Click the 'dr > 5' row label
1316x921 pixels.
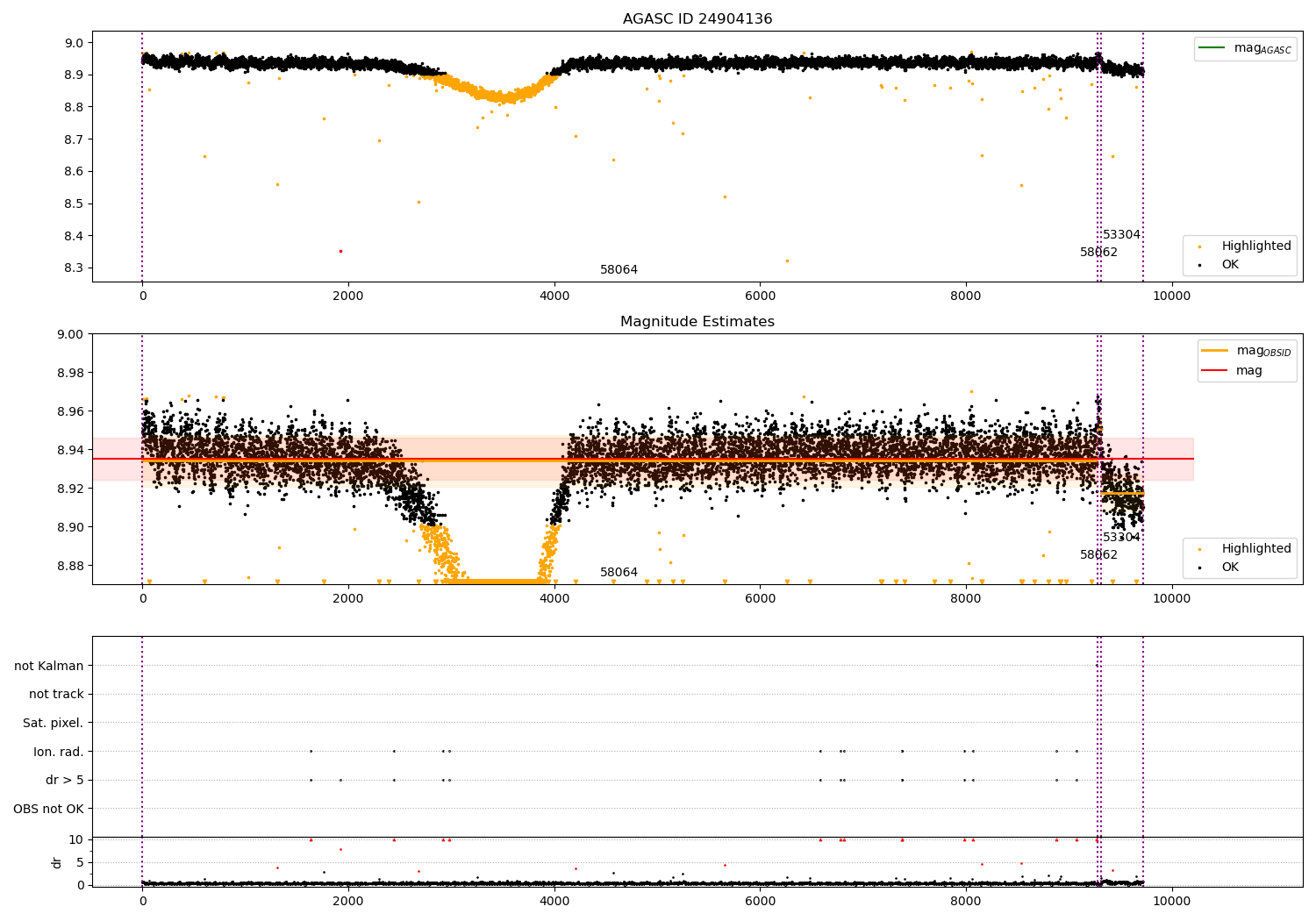point(65,780)
